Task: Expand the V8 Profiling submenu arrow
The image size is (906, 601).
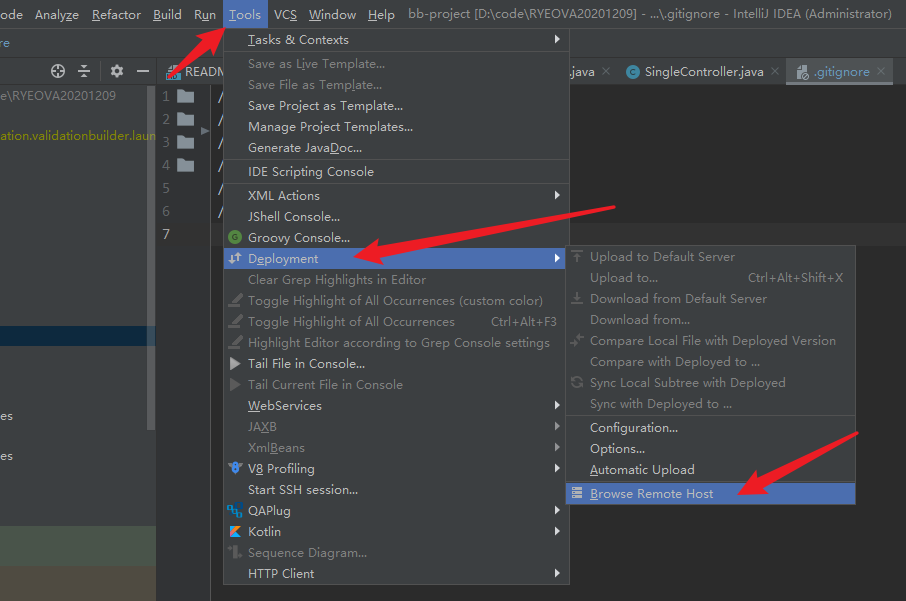Action: click(557, 468)
